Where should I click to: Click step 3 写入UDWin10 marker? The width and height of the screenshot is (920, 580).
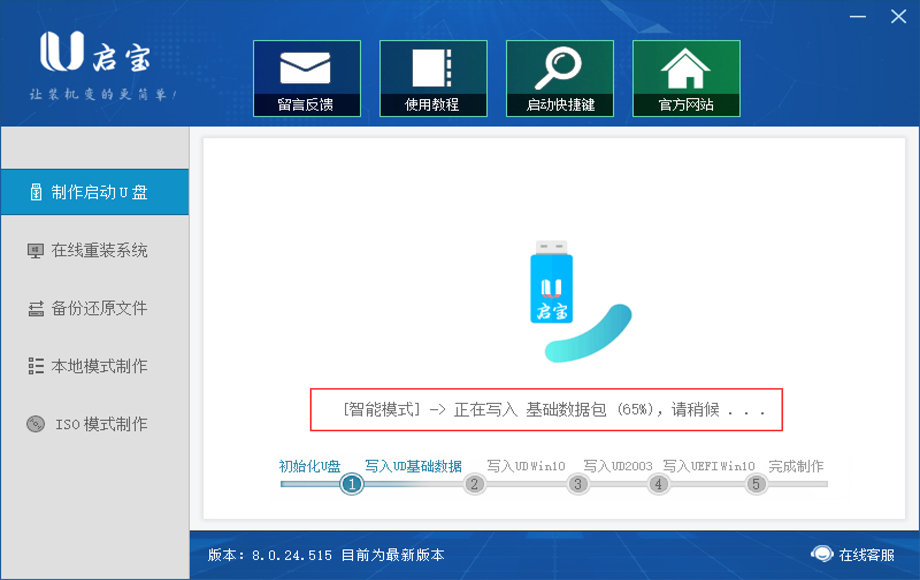click(577, 484)
